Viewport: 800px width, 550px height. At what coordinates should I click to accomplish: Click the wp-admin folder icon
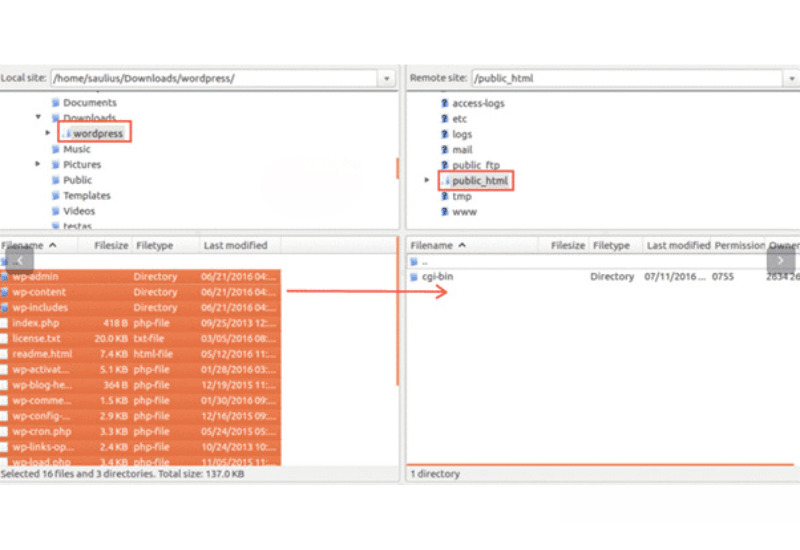5,277
